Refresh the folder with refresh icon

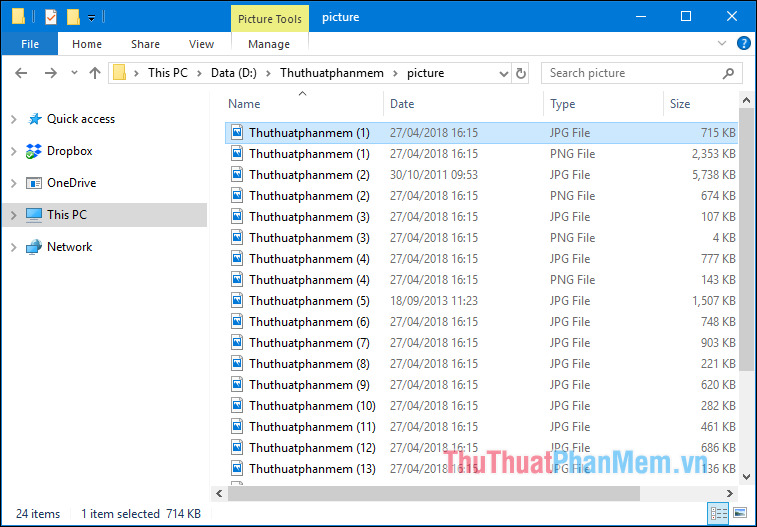[x=520, y=73]
